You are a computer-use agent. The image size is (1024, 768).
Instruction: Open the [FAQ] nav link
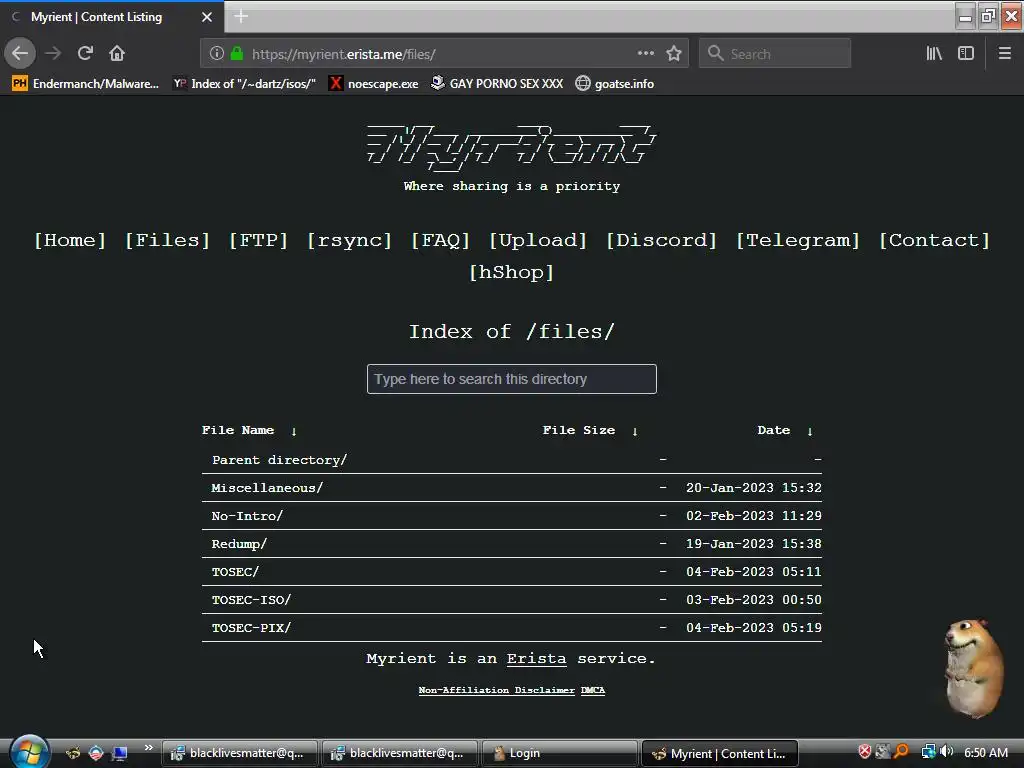pos(441,240)
